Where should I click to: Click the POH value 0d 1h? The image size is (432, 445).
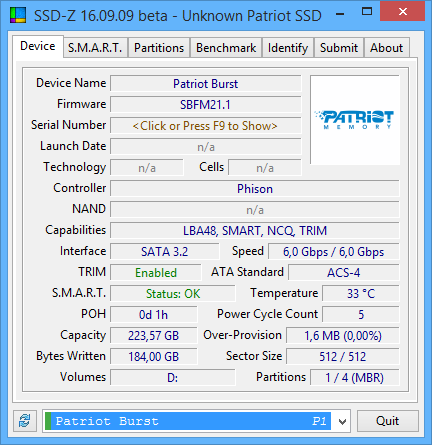click(153, 315)
